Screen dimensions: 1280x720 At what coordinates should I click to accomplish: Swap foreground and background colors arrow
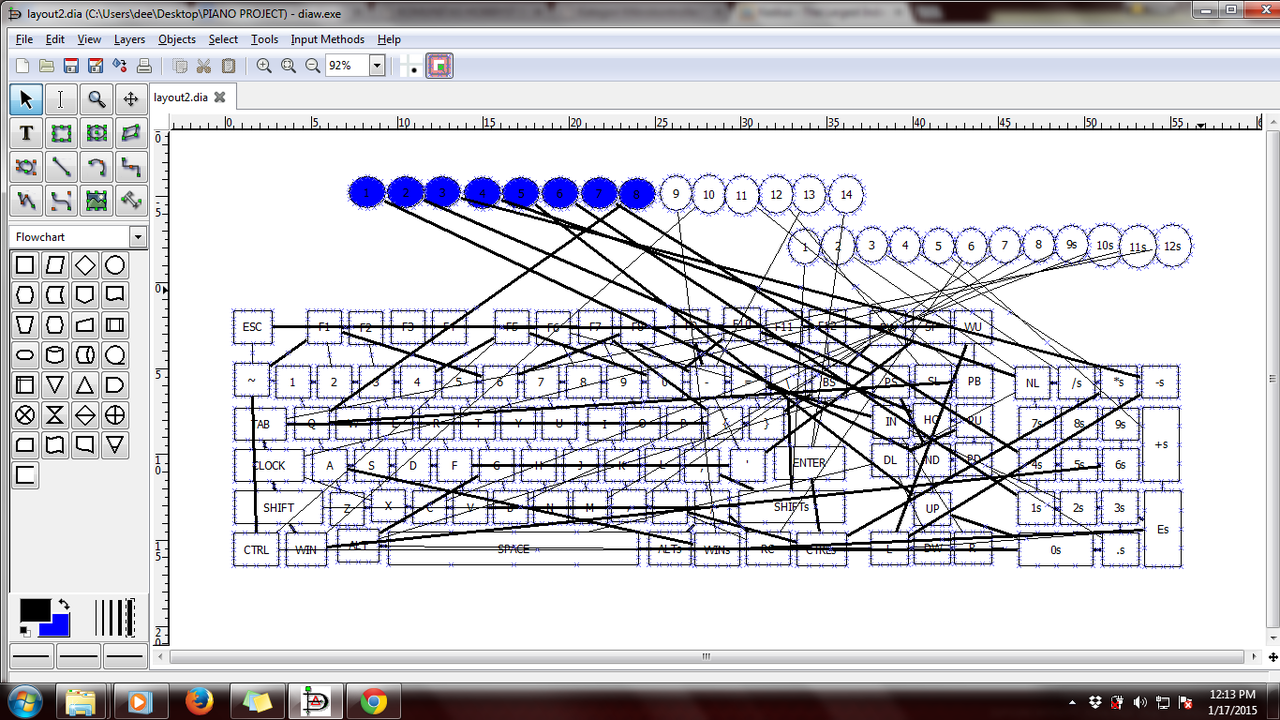pos(64,604)
